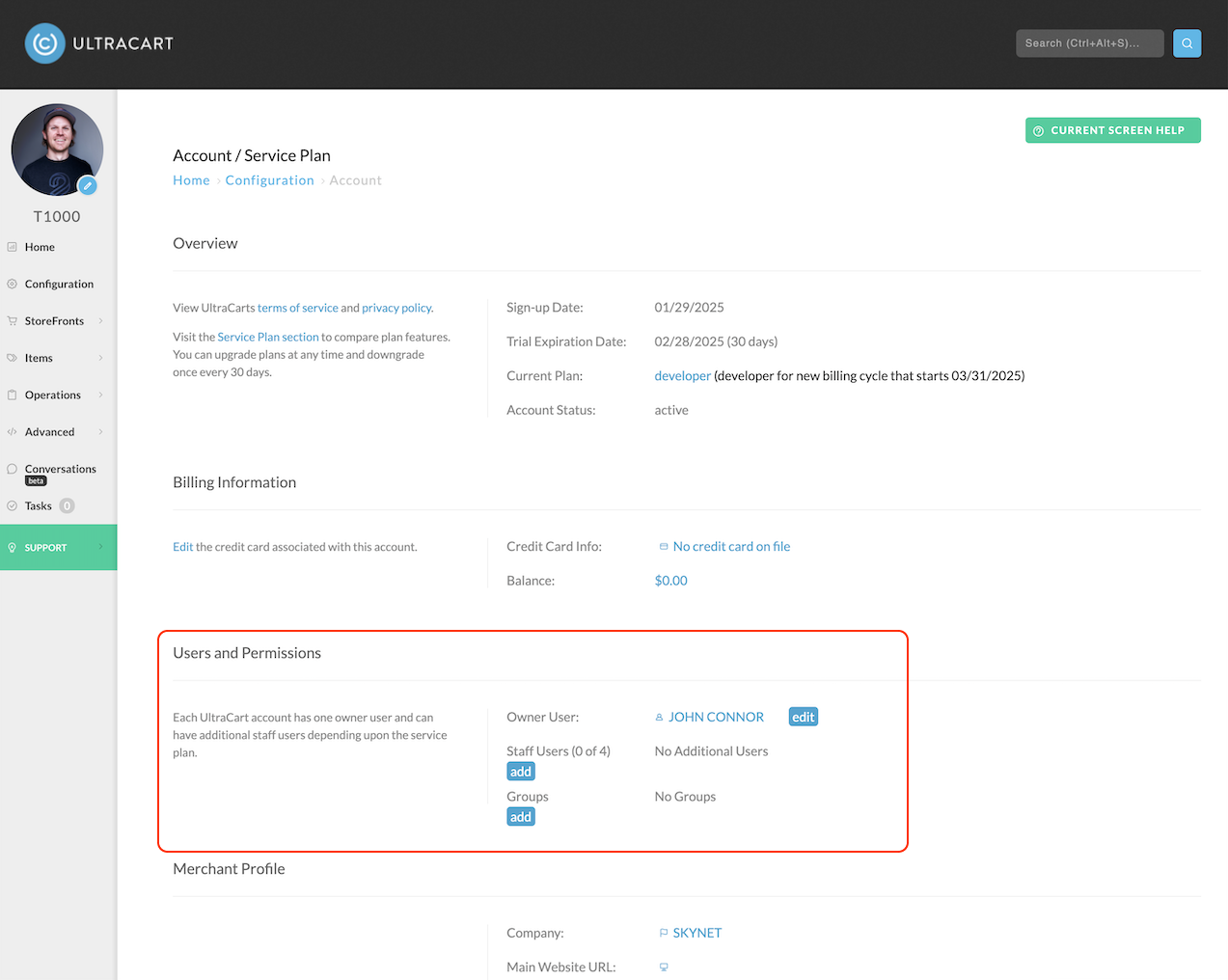This screenshot has width=1228, height=980.
Task: Expand the Operations submenu chevron
Action: [x=100, y=395]
